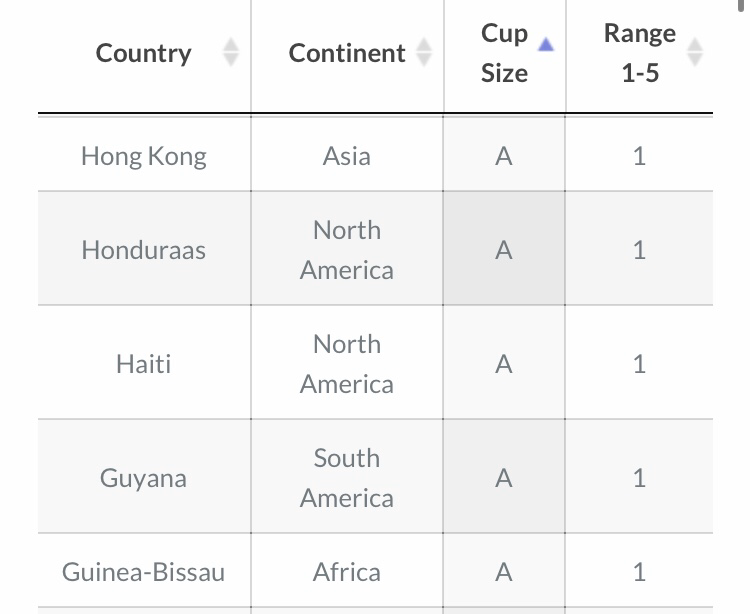
Task: Click Range value 1 in Haiti row
Action: click(639, 363)
